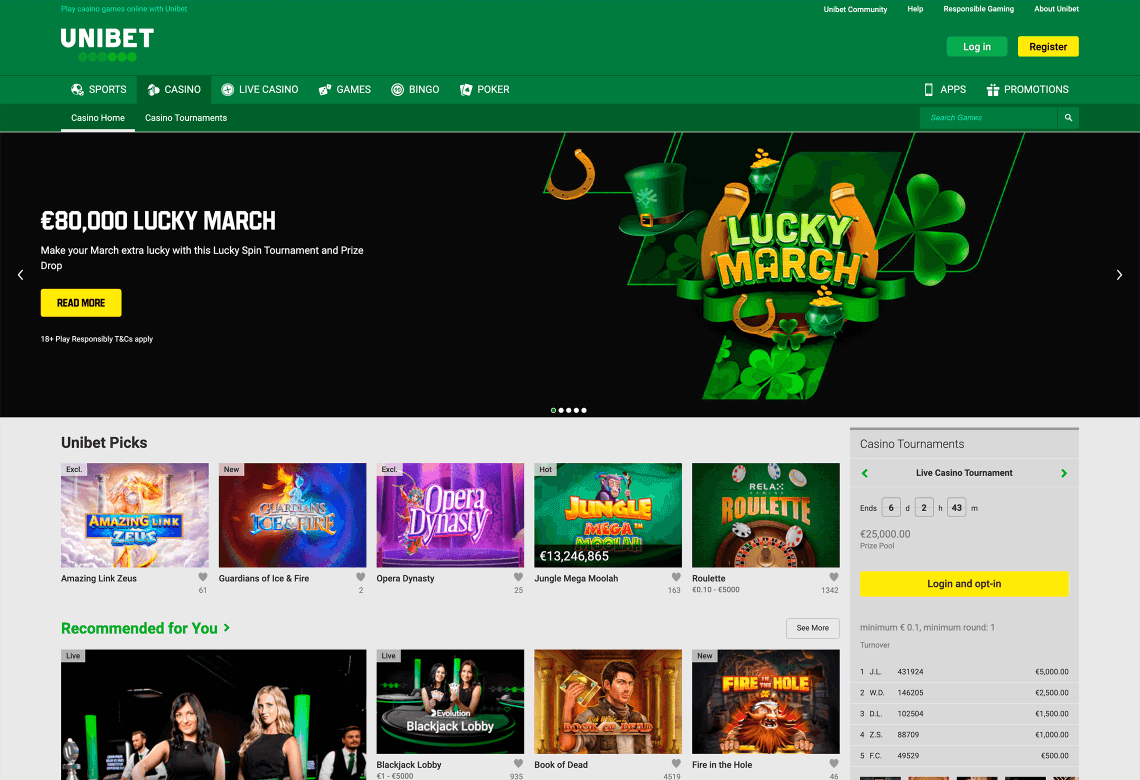Open Opera Dynasty game thumbnail
1140x780 pixels.
pyautogui.click(x=450, y=515)
